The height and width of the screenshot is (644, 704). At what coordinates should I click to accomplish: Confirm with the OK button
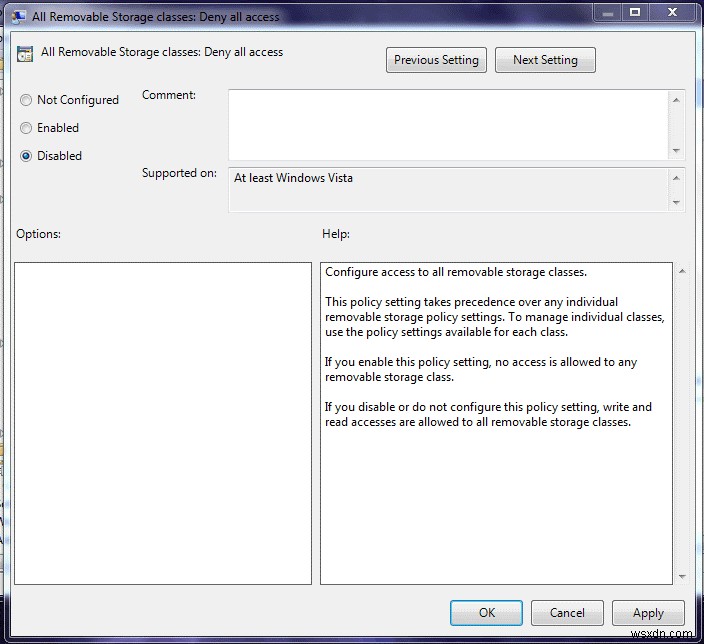click(486, 613)
